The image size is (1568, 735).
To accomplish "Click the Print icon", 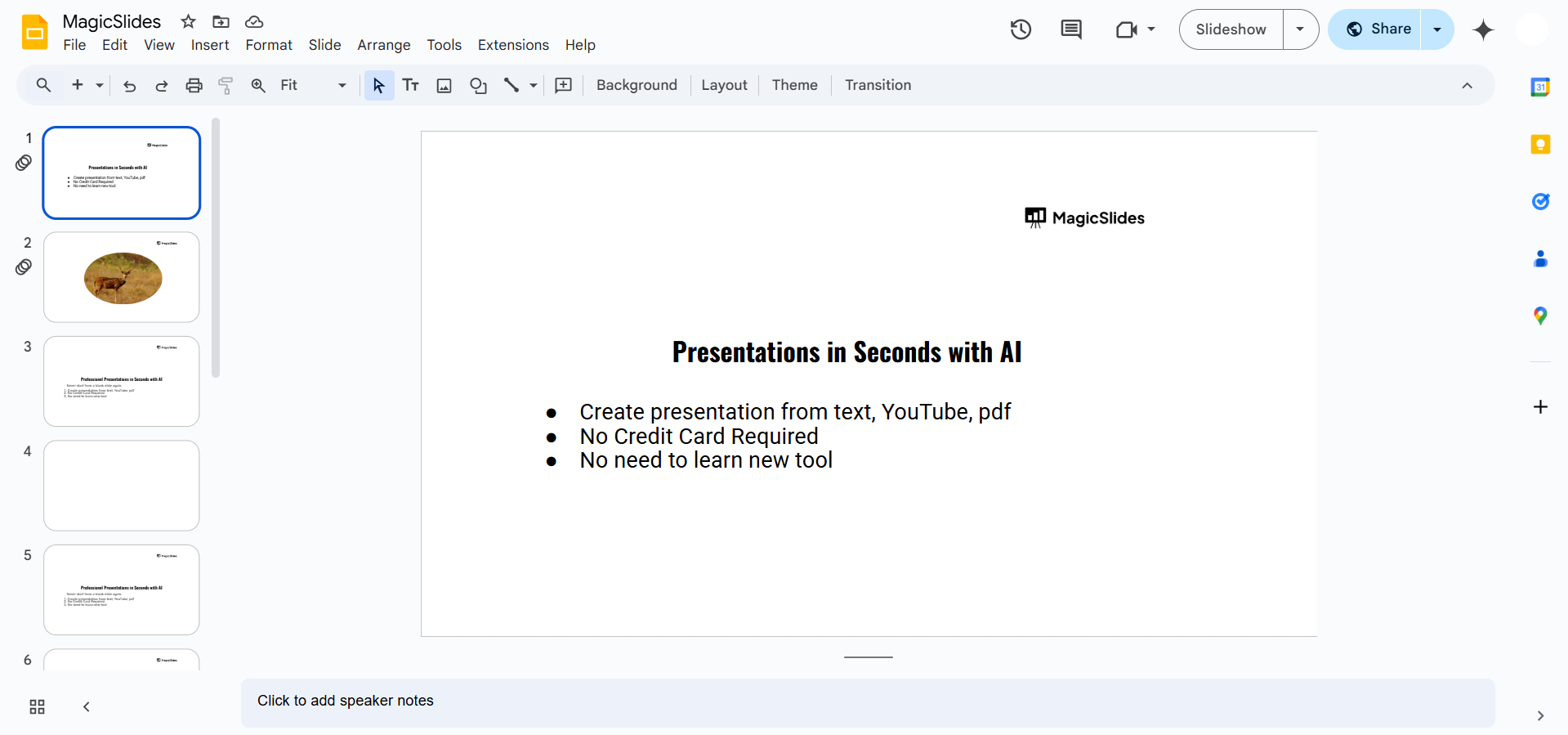I will (194, 85).
